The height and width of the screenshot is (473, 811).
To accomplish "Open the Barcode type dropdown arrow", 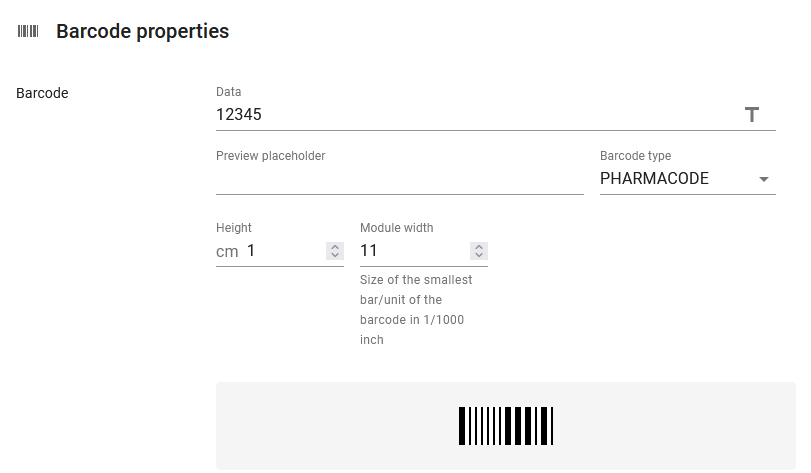I will click(x=763, y=179).
